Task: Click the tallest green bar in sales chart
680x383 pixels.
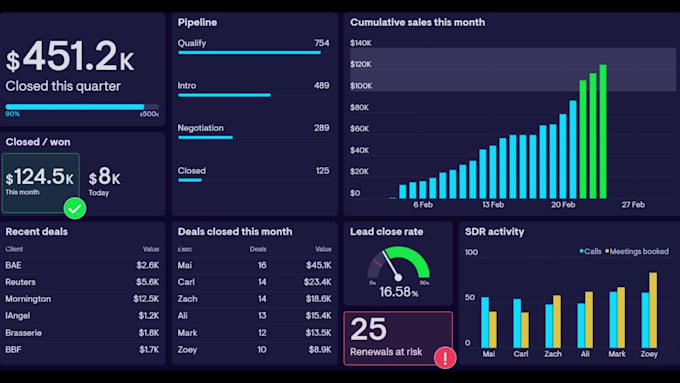Action: coord(603,131)
